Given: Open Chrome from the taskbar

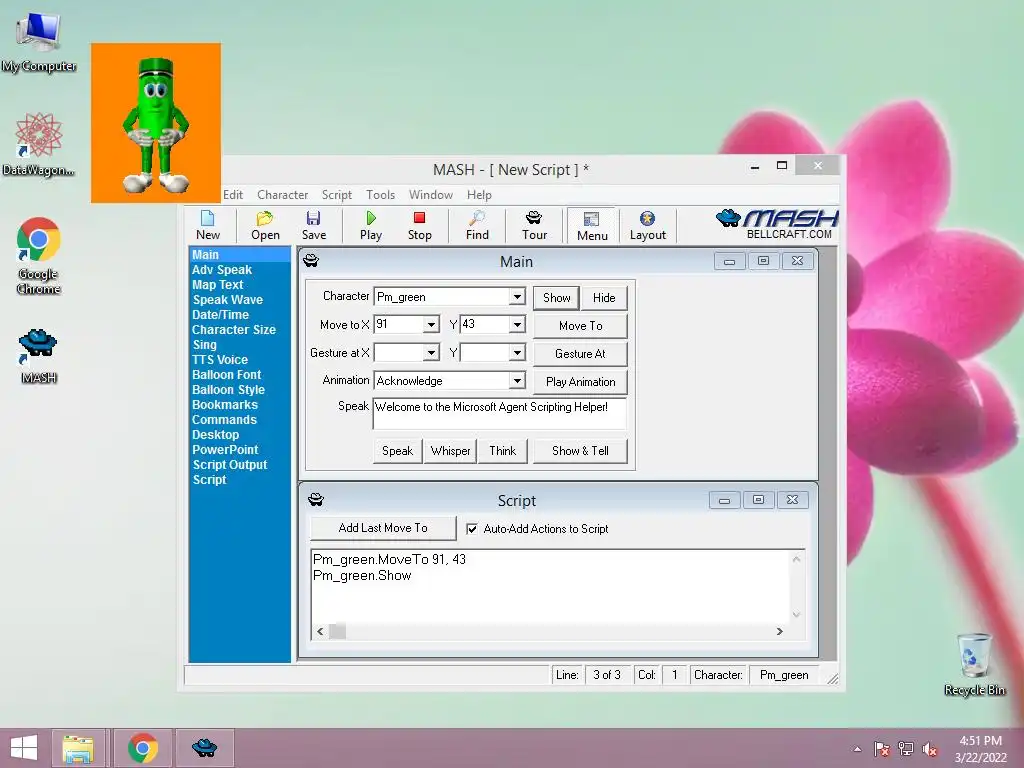Looking at the screenshot, I should (x=142, y=748).
